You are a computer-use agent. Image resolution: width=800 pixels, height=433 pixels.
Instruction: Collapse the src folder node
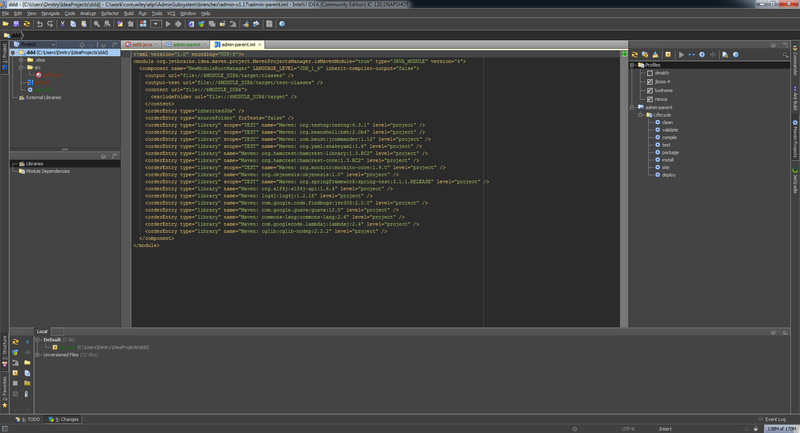click(x=21, y=67)
